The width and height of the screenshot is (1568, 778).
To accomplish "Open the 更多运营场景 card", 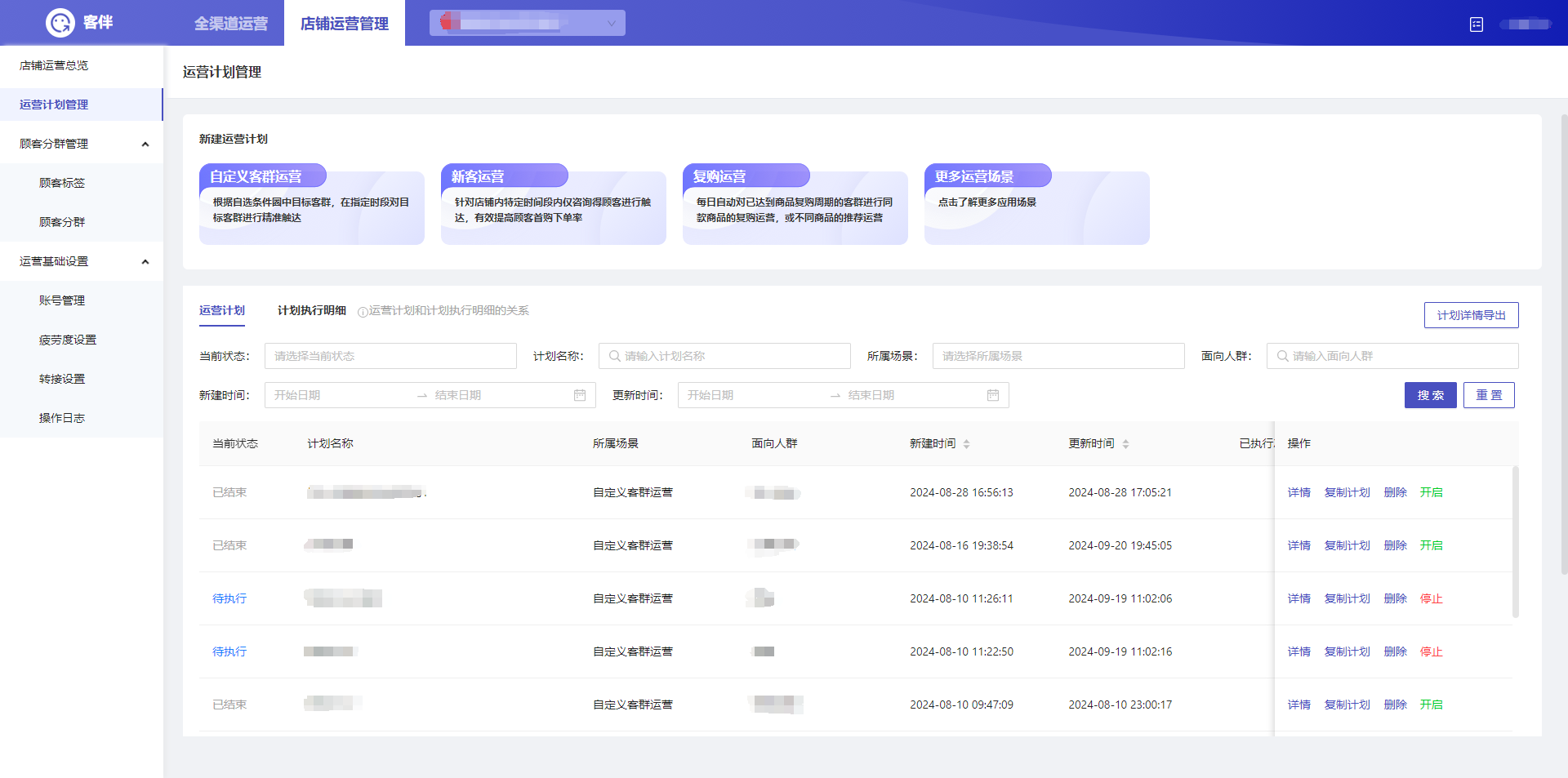I will pyautogui.click(x=1037, y=204).
